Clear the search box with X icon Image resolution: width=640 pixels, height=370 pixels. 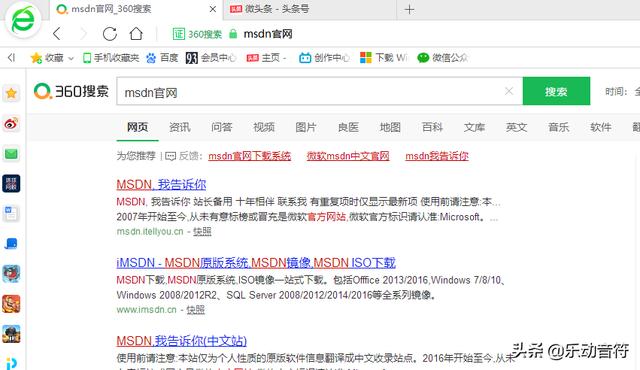[509, 91]
